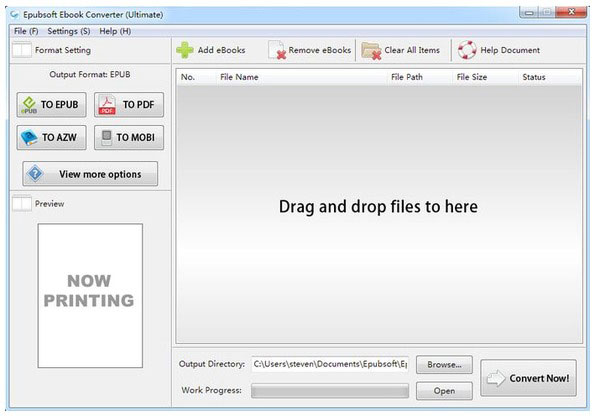Click the Clear All Items folder icon

(371, 51)
